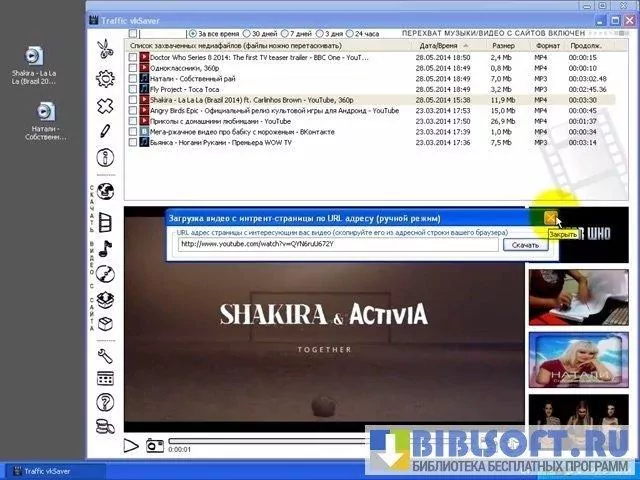Screen dimensions: 640x480
Task: Click the question mark help icon
Action: coord(105,402)
